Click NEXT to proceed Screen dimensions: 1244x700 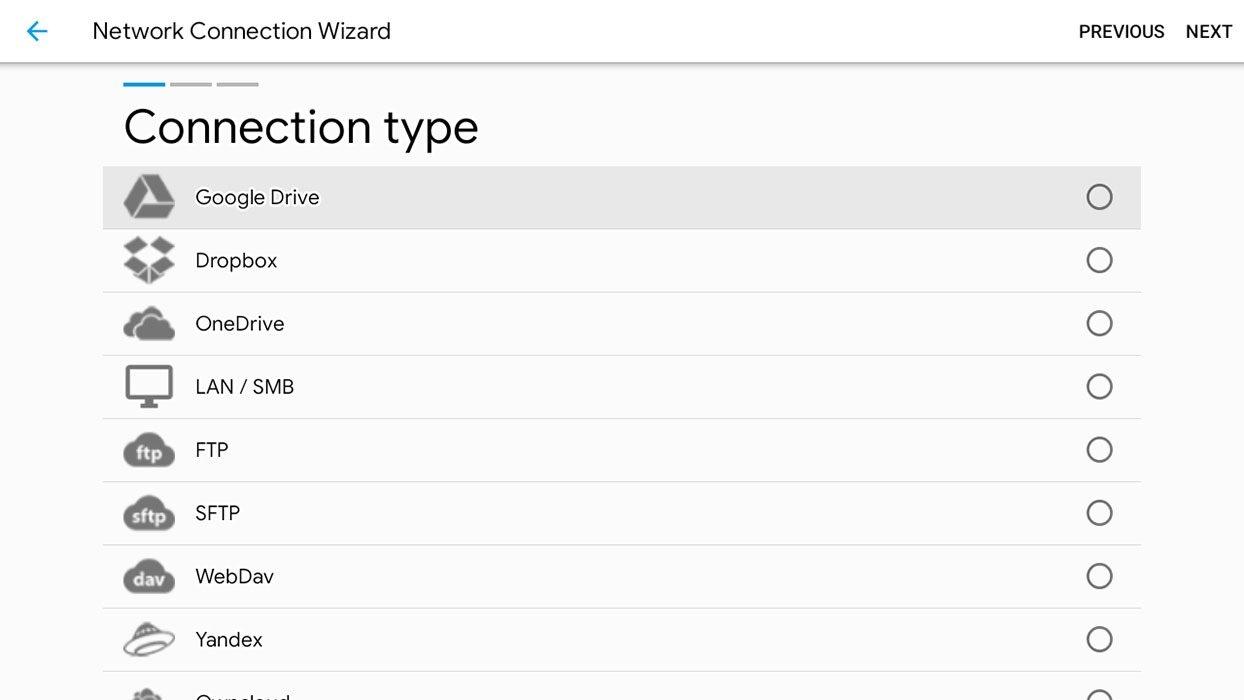(x=1208, y=31)
